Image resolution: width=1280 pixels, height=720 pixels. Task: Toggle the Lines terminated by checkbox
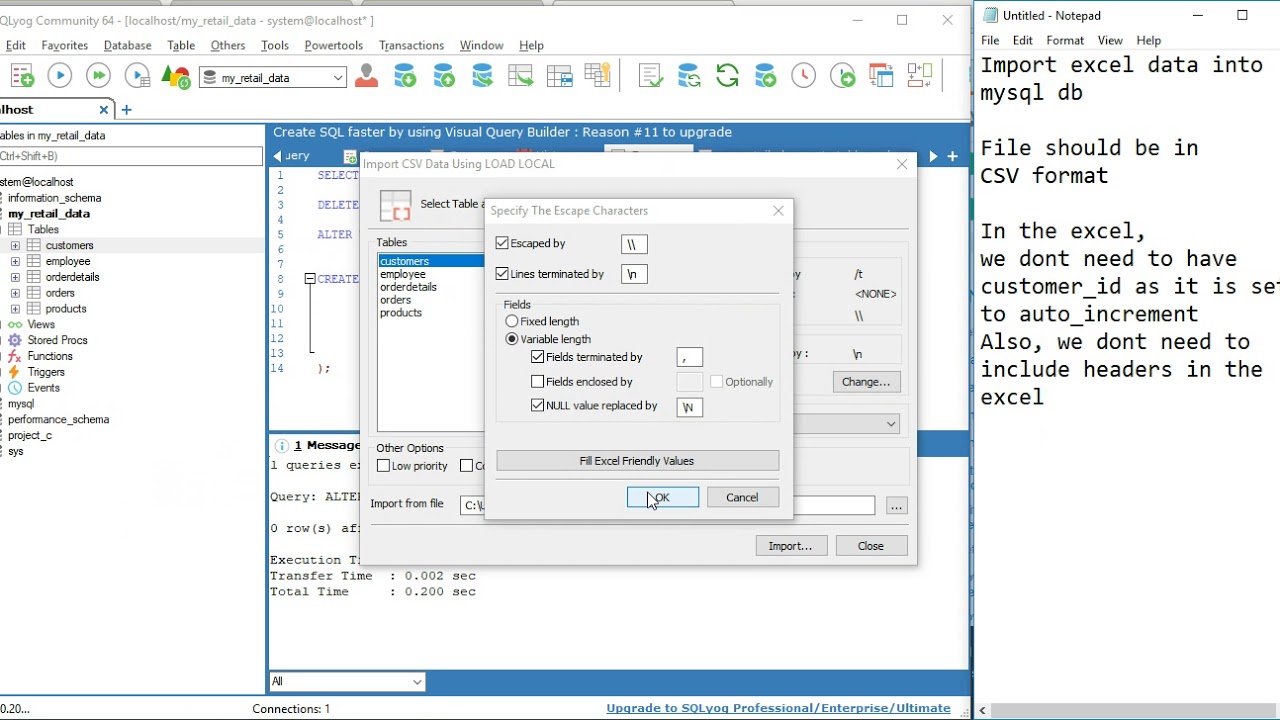coord(502,274)
